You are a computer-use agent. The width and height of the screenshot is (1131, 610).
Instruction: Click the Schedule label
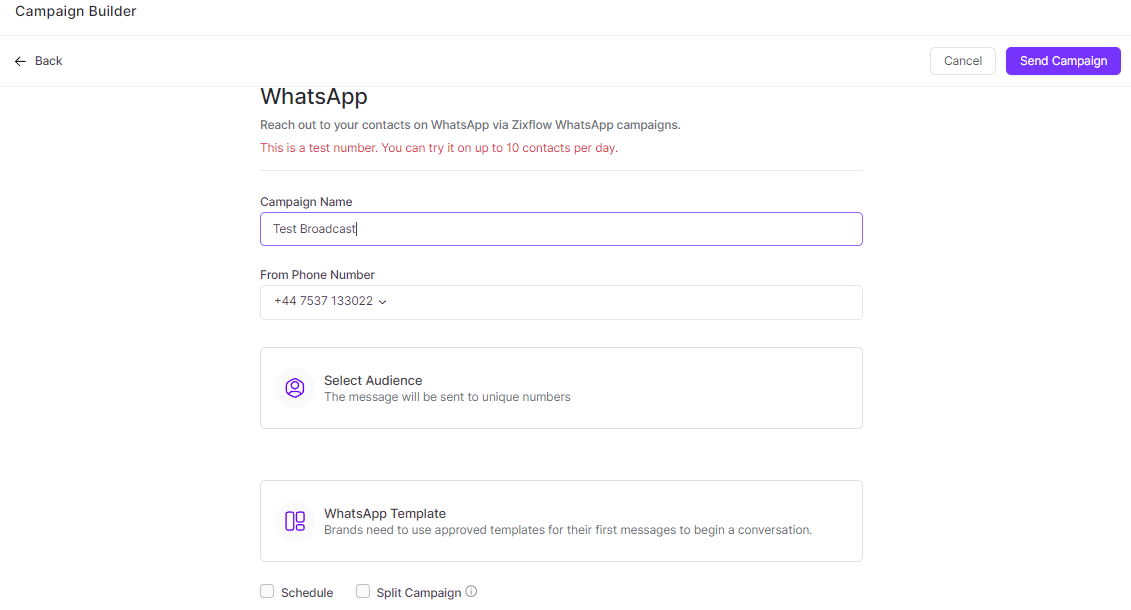click(x=305, y=592)
